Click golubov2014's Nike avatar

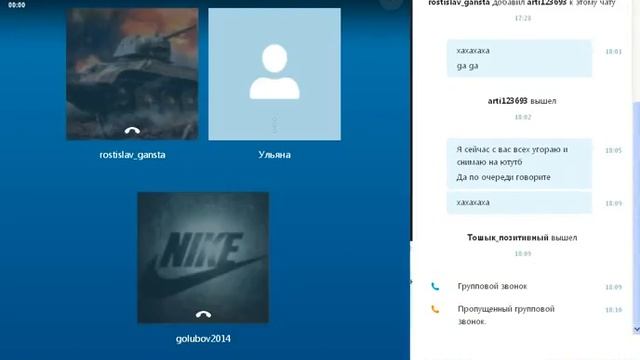pos(203,258)
